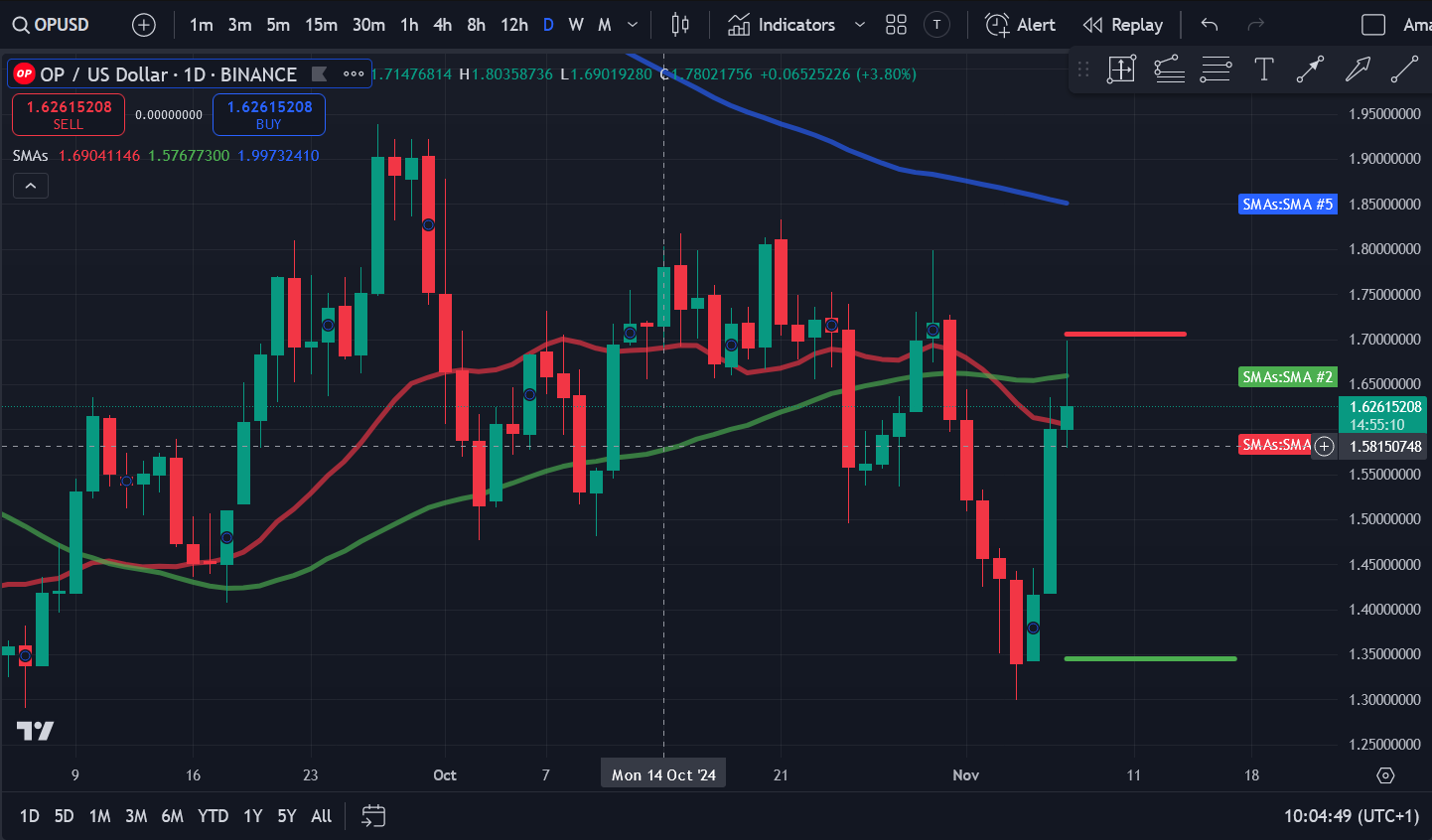Choose the 1h interval
Image resolution: width=1432 pixels, height=840 pixels.
[409, 25]
